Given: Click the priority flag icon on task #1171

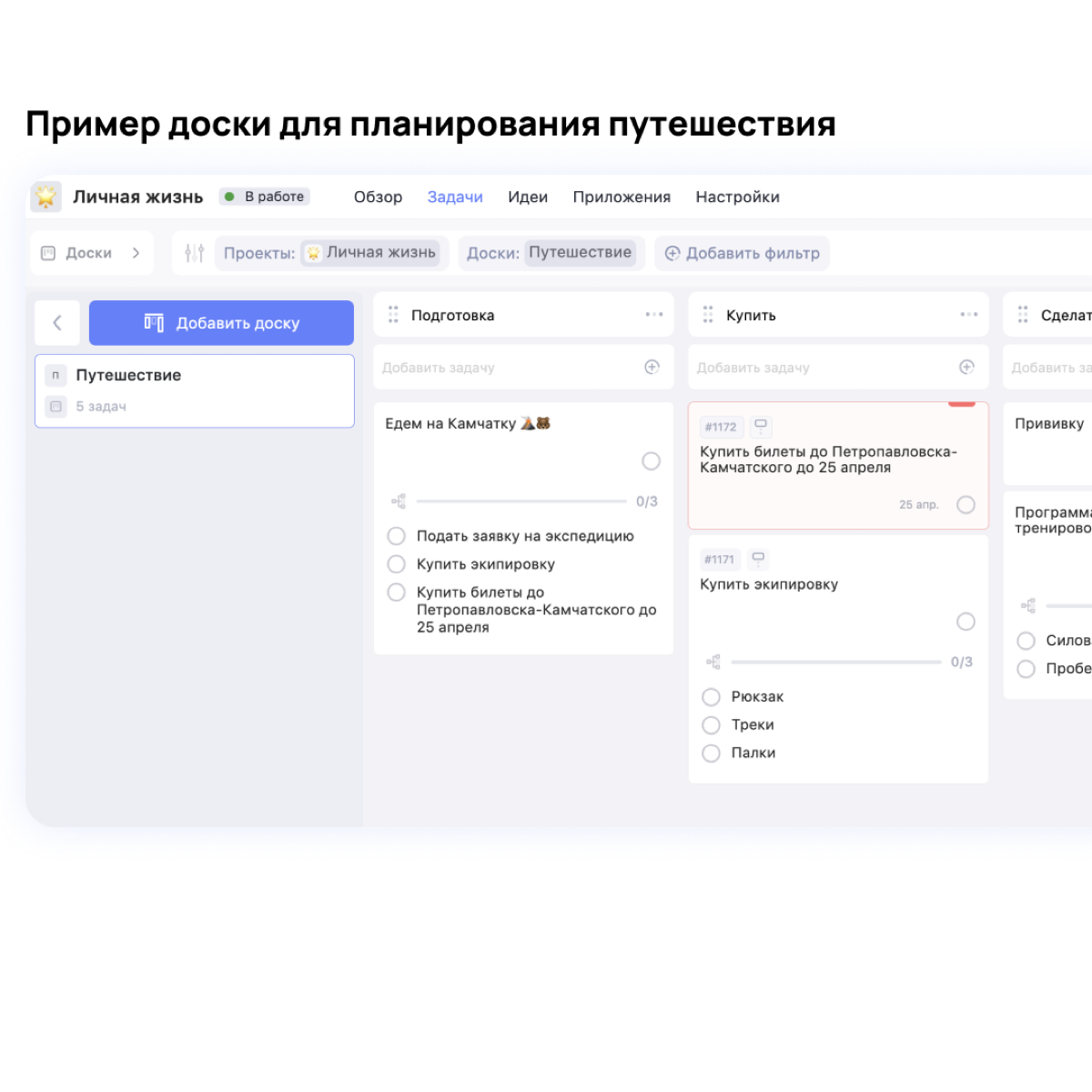Looking at the screenshot, I should click(758, 559).
